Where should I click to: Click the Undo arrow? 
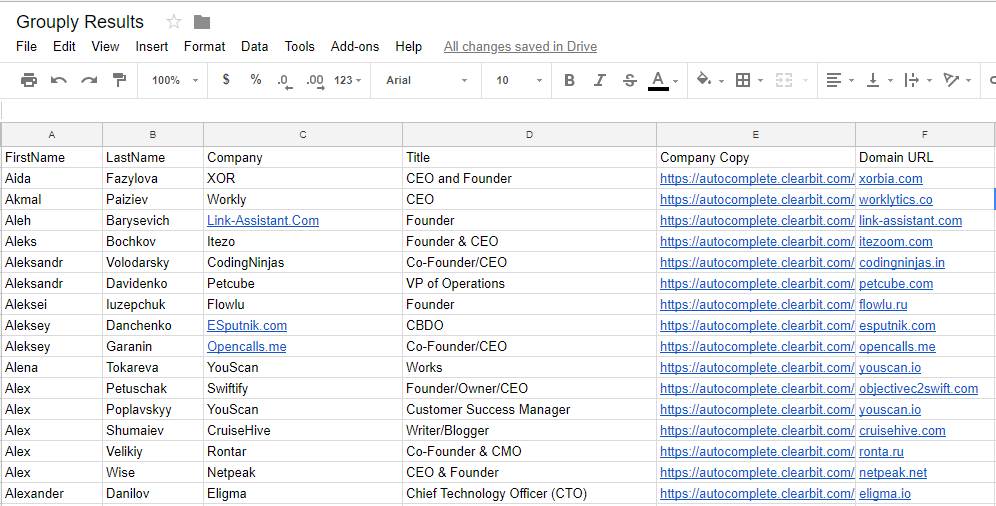coord(58,80)
